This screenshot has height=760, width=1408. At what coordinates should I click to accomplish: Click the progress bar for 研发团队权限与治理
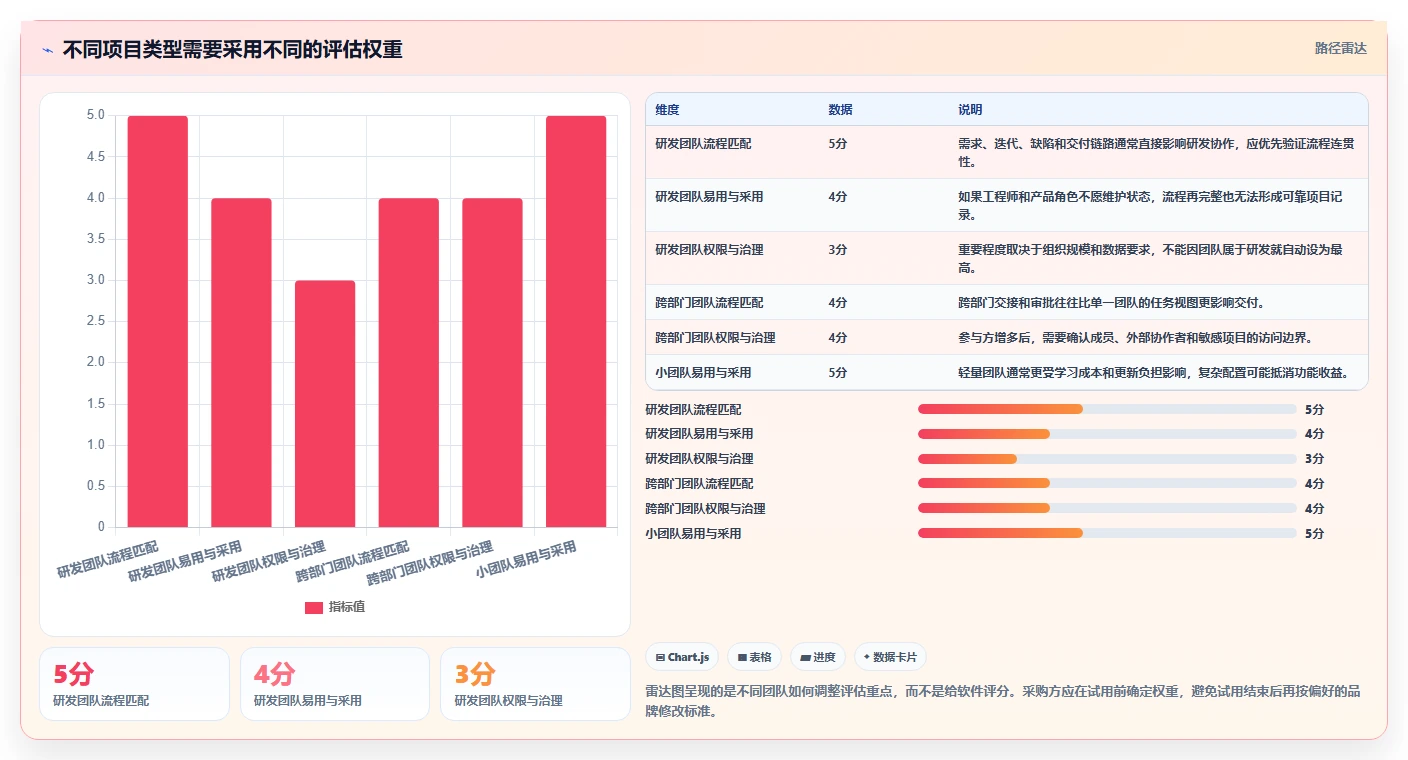[1107, 459]
